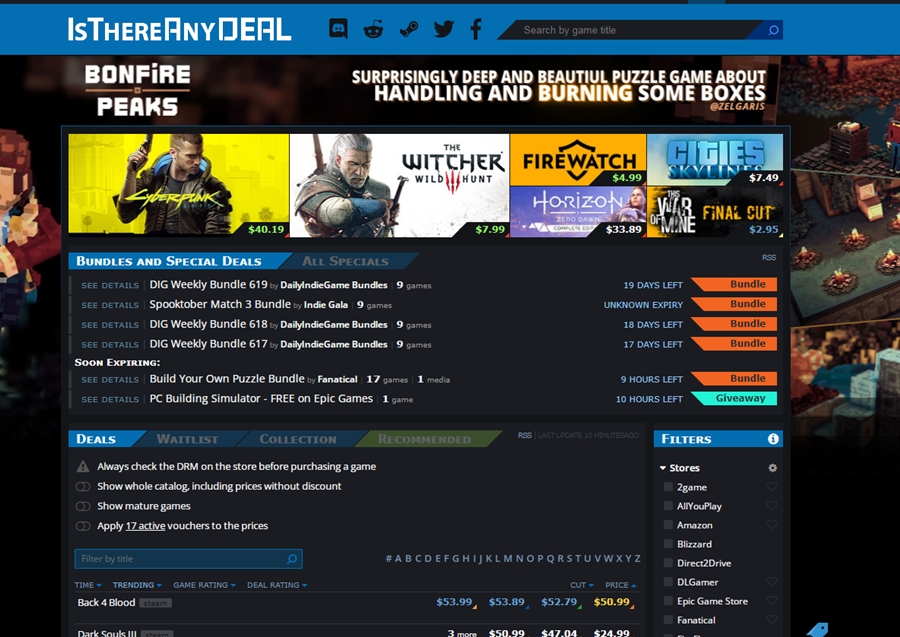The width and height of the screenshot is (900, 637).
Task: Switch to the Recommended tab
Action: click(424, 439)
